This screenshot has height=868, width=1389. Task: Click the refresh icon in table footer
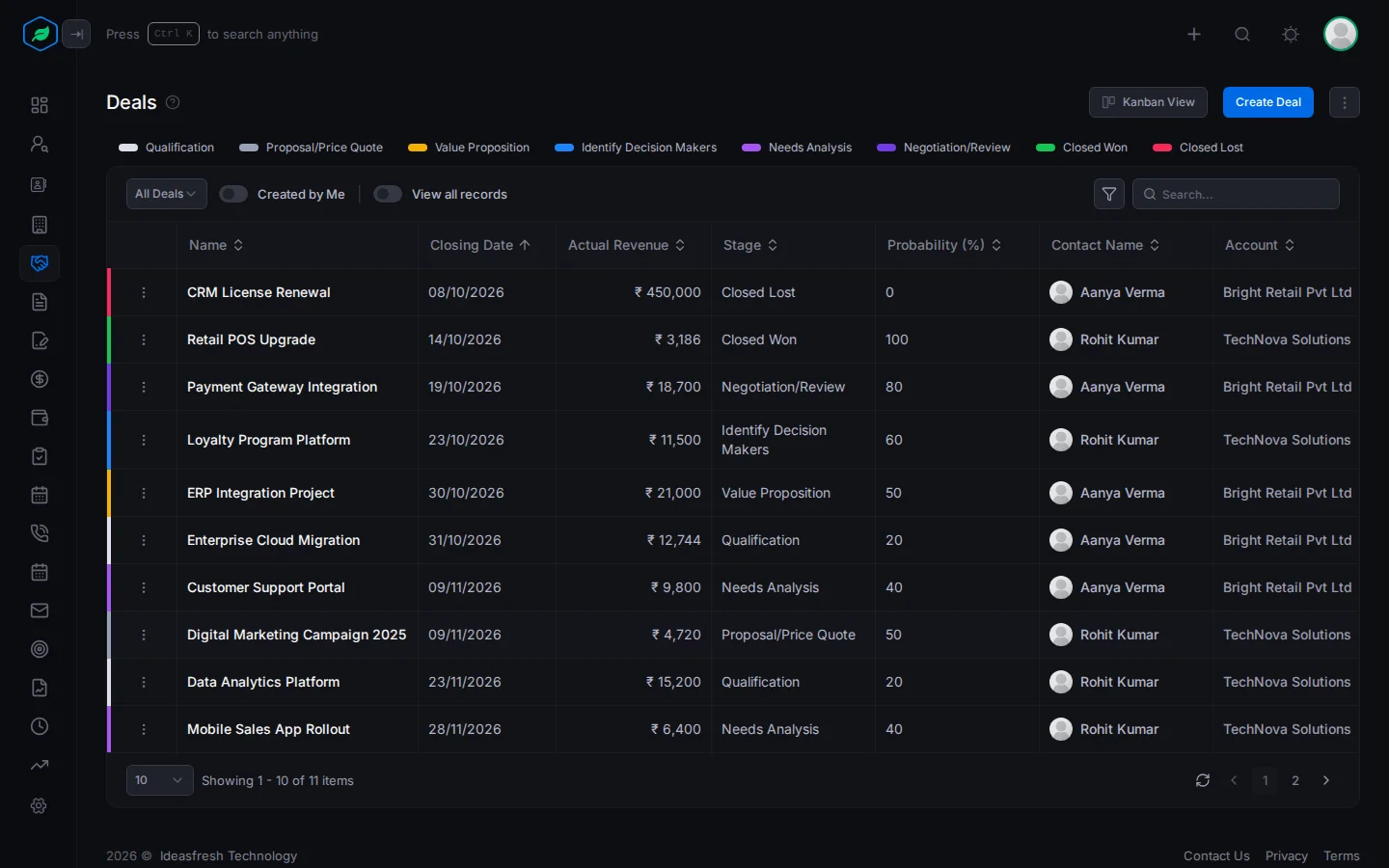coord(1203,780)
